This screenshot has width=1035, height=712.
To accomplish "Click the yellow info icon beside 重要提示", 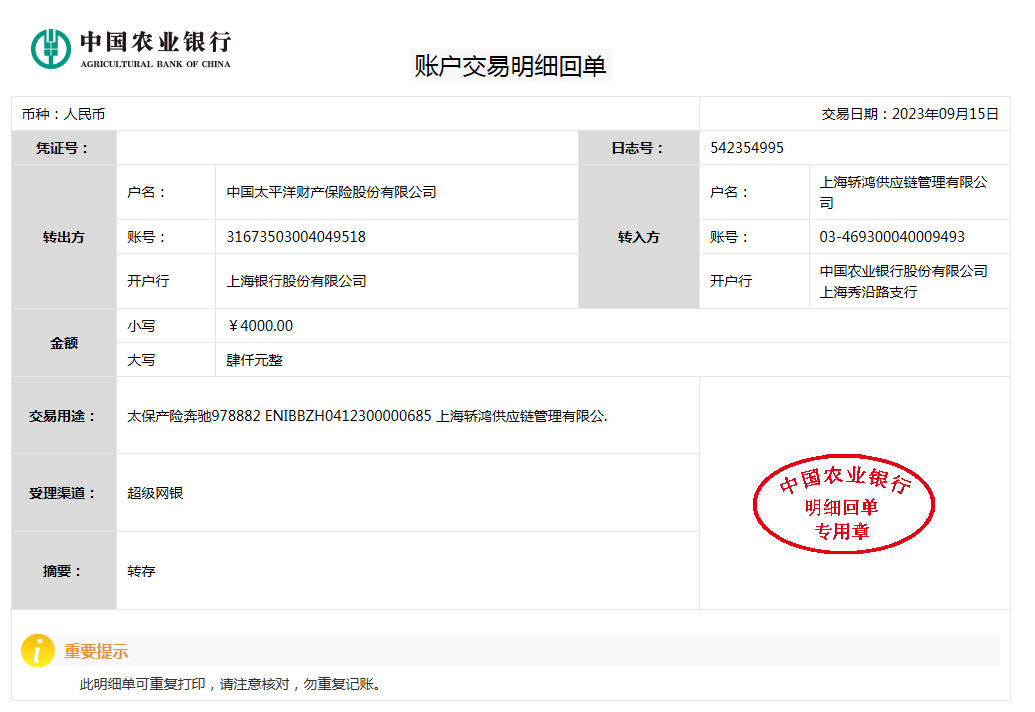I will tap(38, 651).
